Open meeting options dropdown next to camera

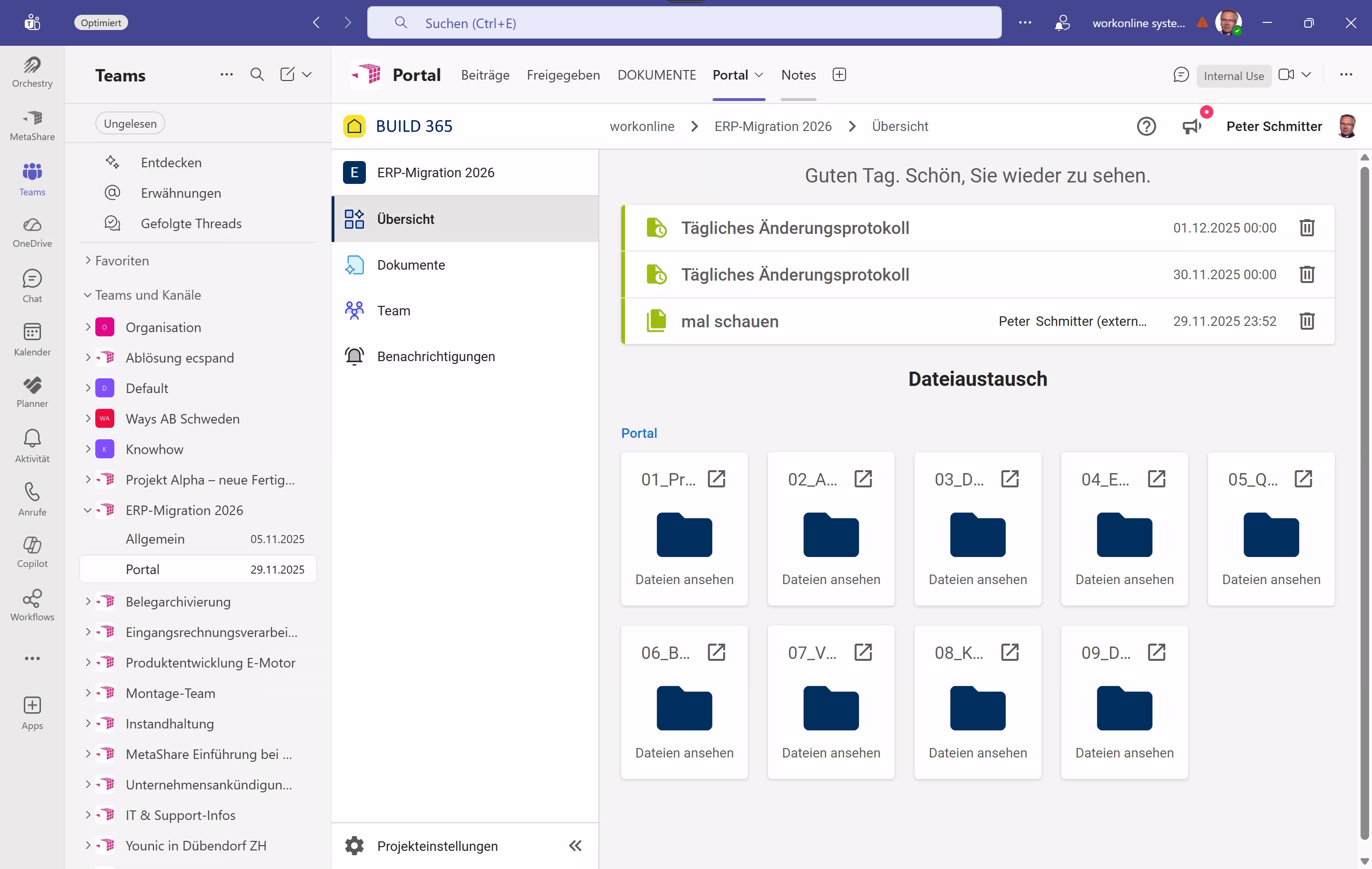[x=1306, y=75]
